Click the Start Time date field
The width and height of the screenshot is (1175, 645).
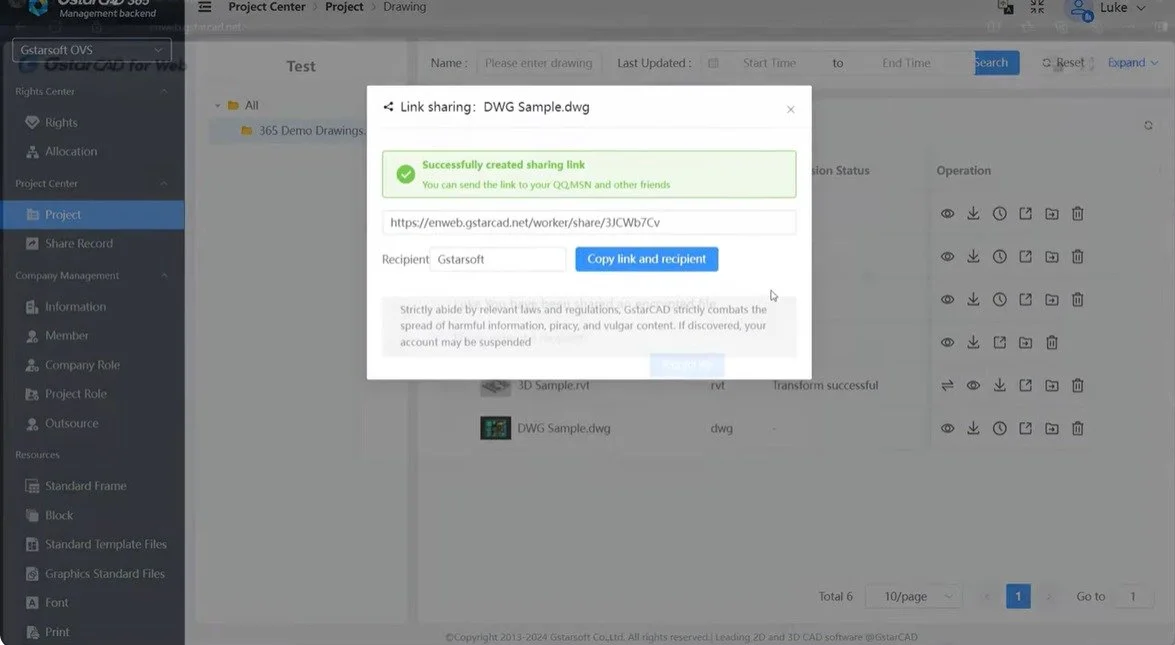770,63
